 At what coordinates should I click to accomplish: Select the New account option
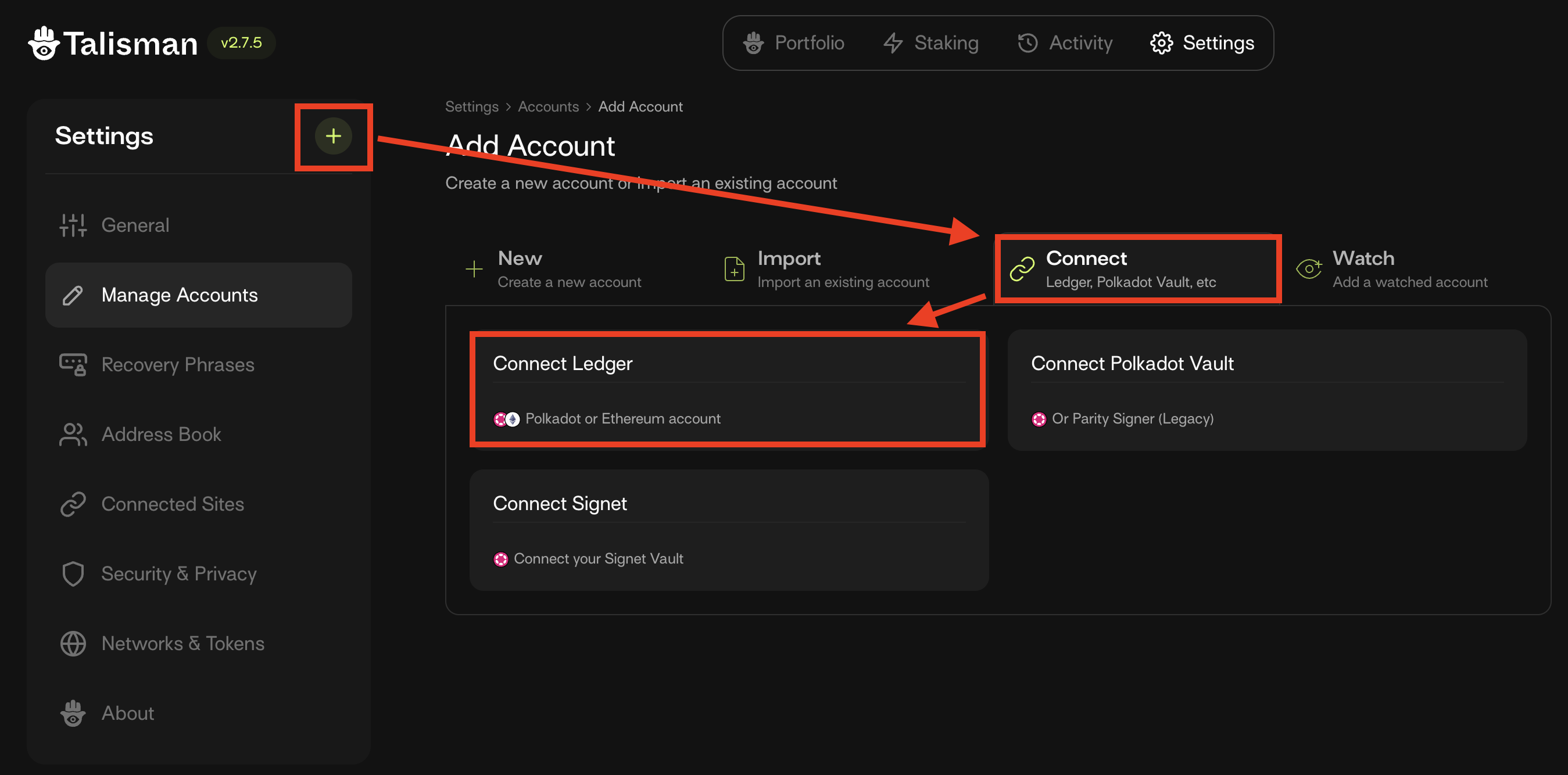(554, 269)
